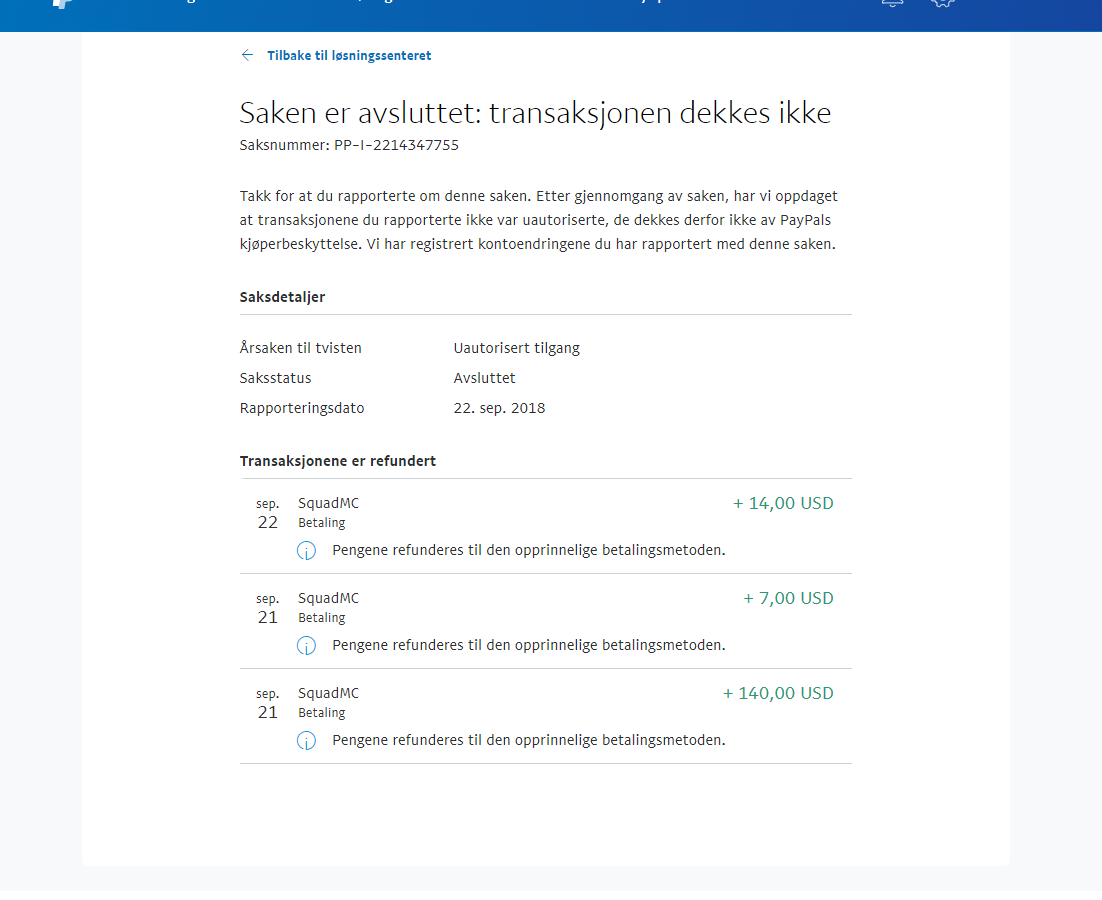
Task: Click the + 14,00 USD amount
Action: [783, 504]
